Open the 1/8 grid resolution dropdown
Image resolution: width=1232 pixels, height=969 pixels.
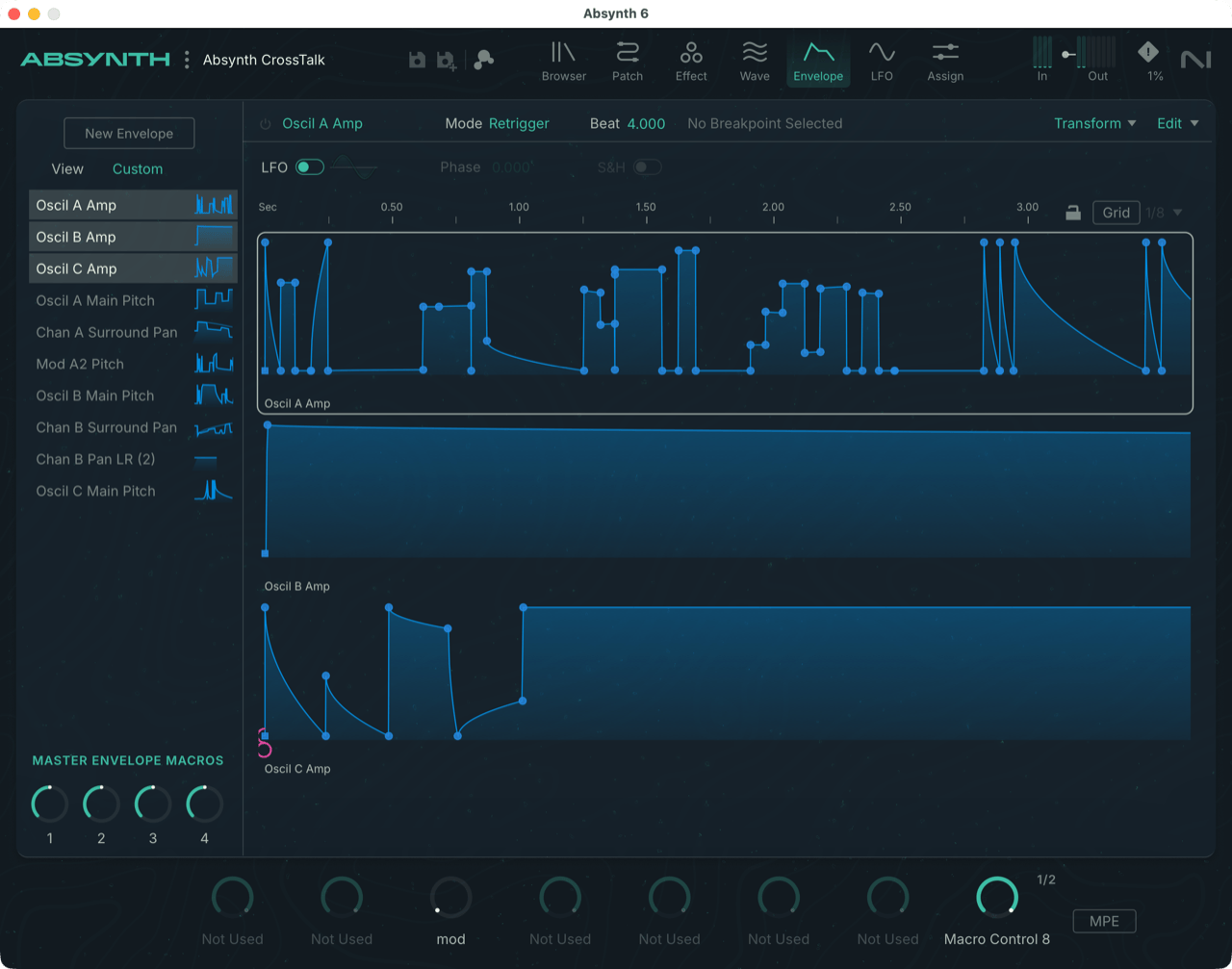[x=1159, y=212]
